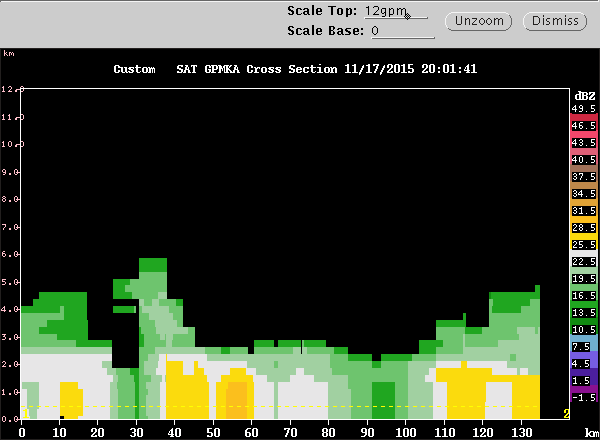This screenshot has height=440, width=600.
Task: Edit the Scale Top input field
Action: (396, 11)
